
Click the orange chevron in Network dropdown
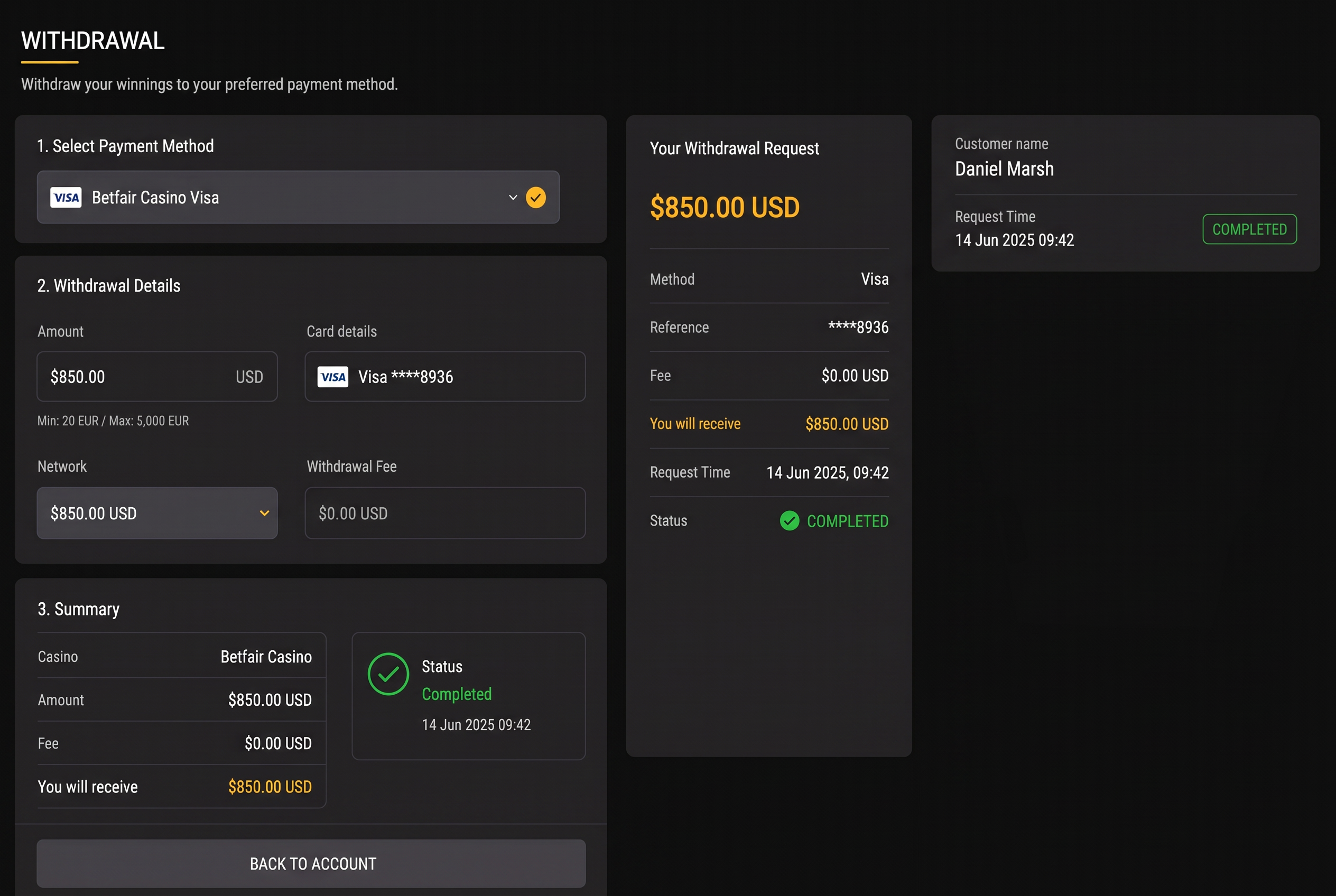point(264,513)
